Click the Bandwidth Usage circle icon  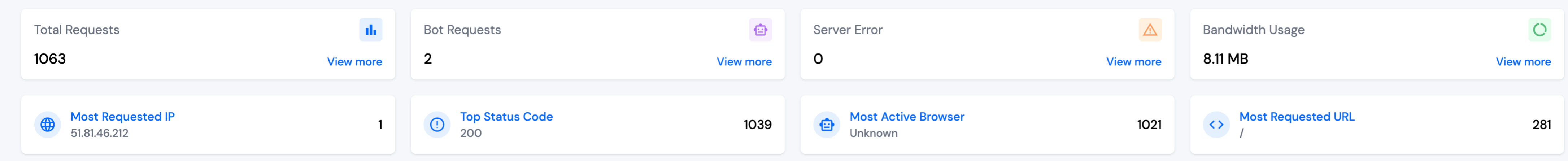(1539, 29)
